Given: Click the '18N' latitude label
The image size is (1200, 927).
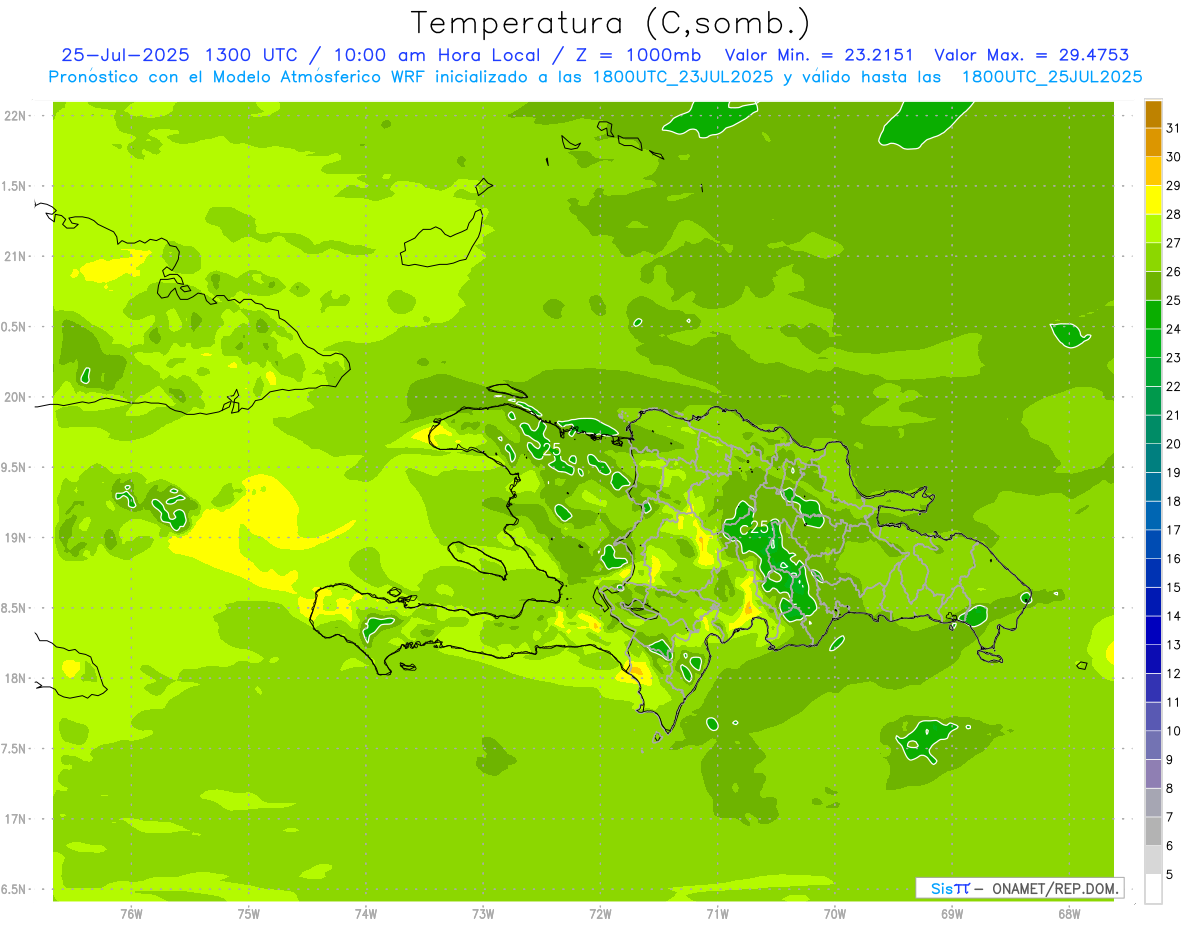Looking at the screenshot, I should coord(15,678).
